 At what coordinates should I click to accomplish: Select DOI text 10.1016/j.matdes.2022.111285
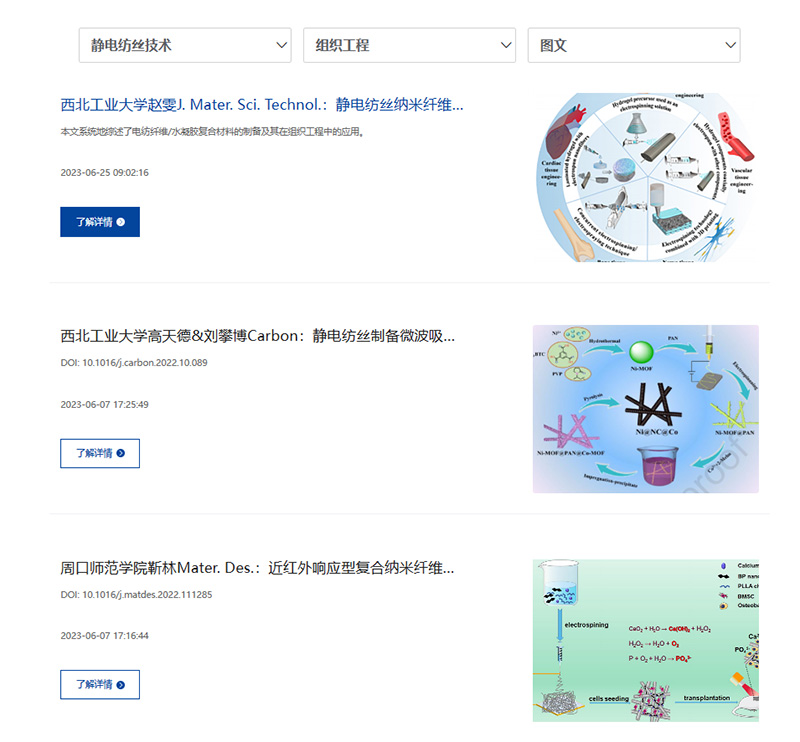click(x=147, y=595)
